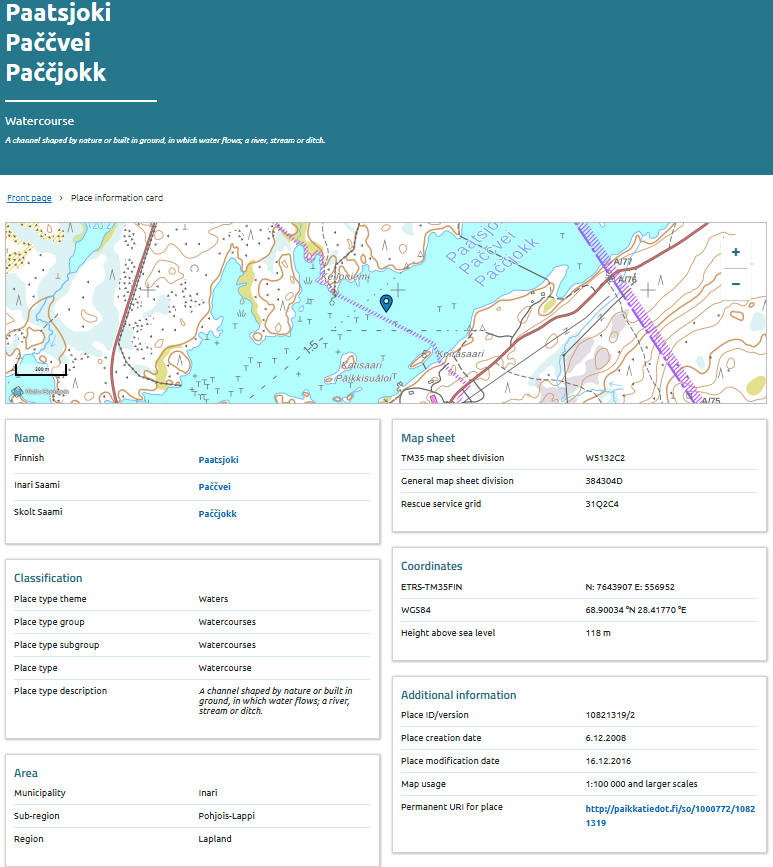Click the italic place type description in Classification

pos(275,701)
